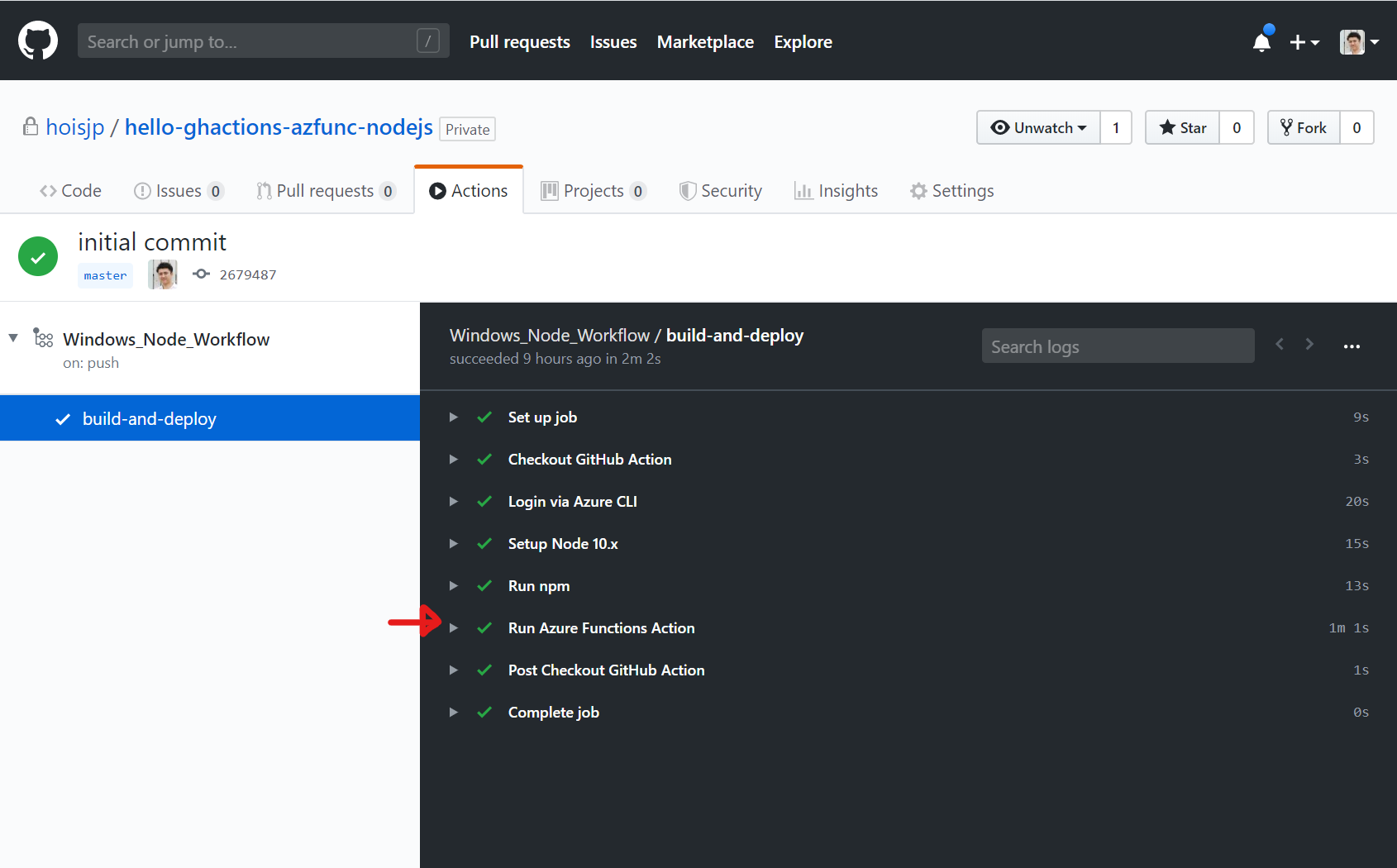
Task: Open the Unwatch dropdown
Action: 1038,127
